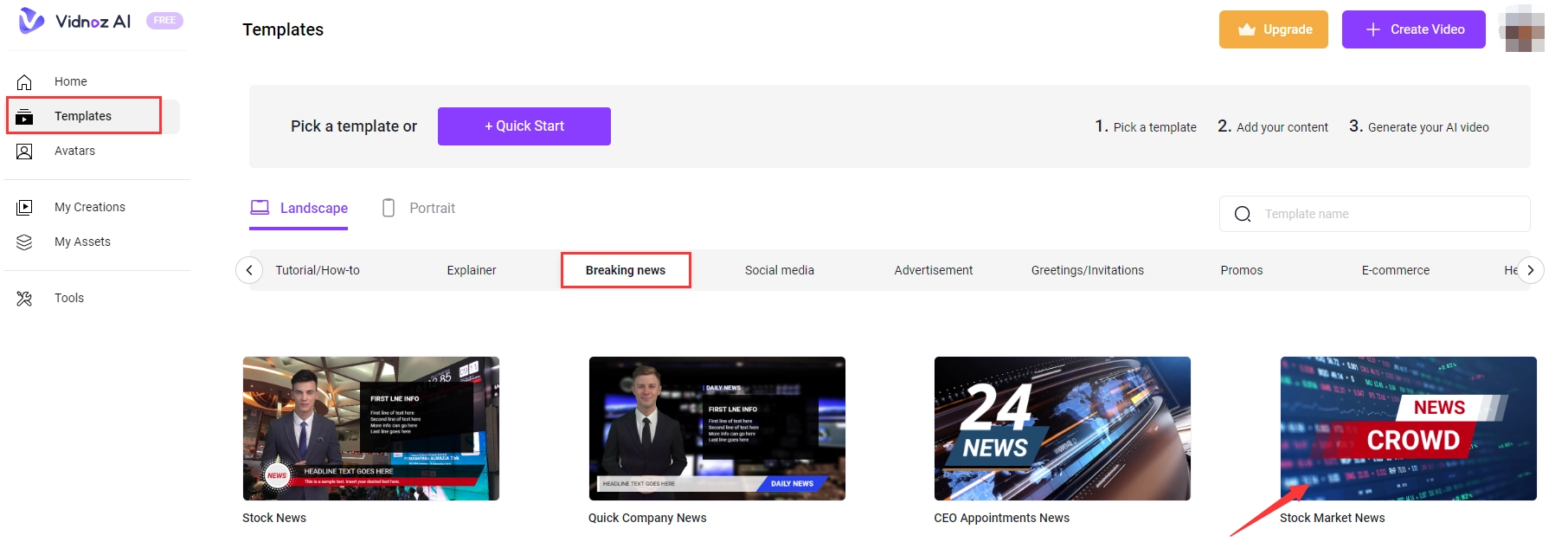The height and width of the screenshot is (542, 1568).
Task: Switch to the Portrait orientation tab
Action: pyautogui.click(x=419, y=209)
